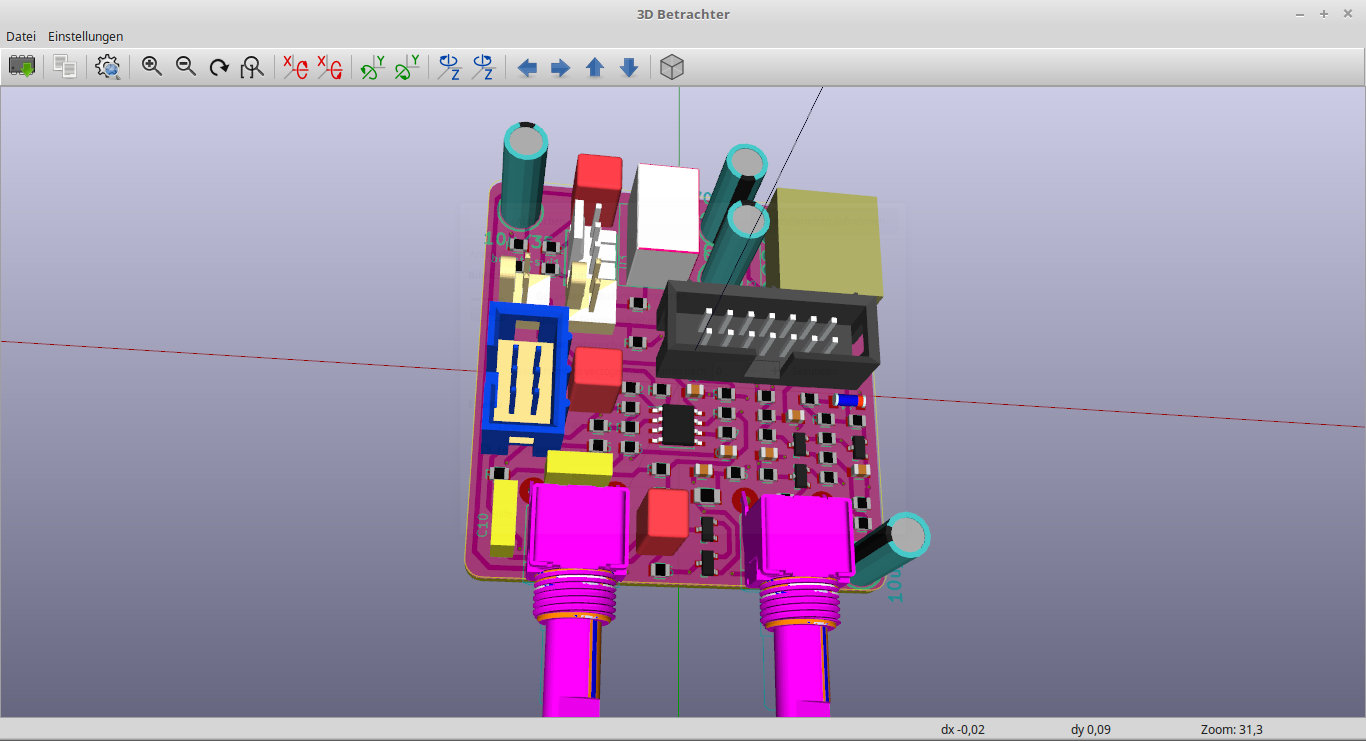Click the Fit in page zoom icon
Viewport: 1366px width, 741px height.
(253, 67)
